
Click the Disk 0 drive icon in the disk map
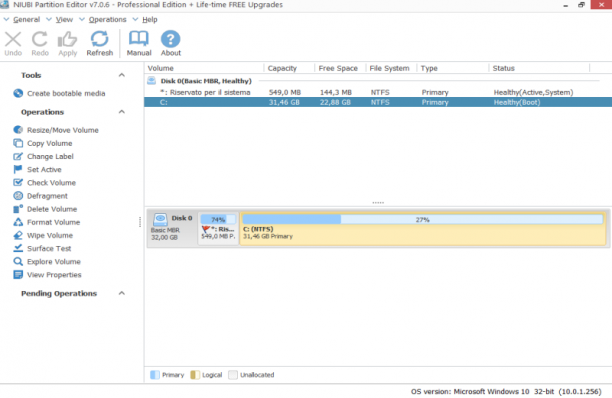tap(160, 220)
